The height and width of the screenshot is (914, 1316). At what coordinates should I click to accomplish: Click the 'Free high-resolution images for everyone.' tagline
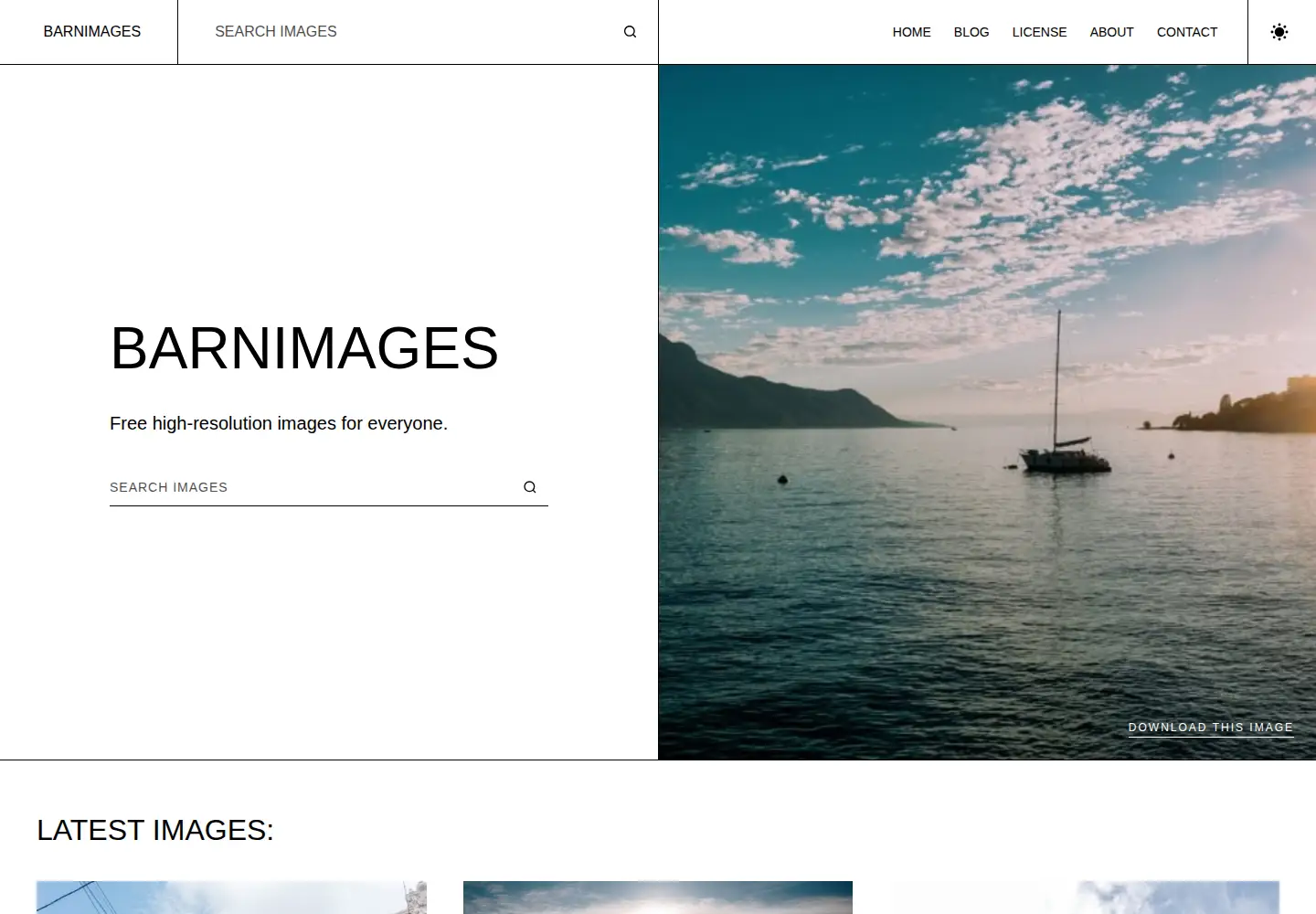279,423
